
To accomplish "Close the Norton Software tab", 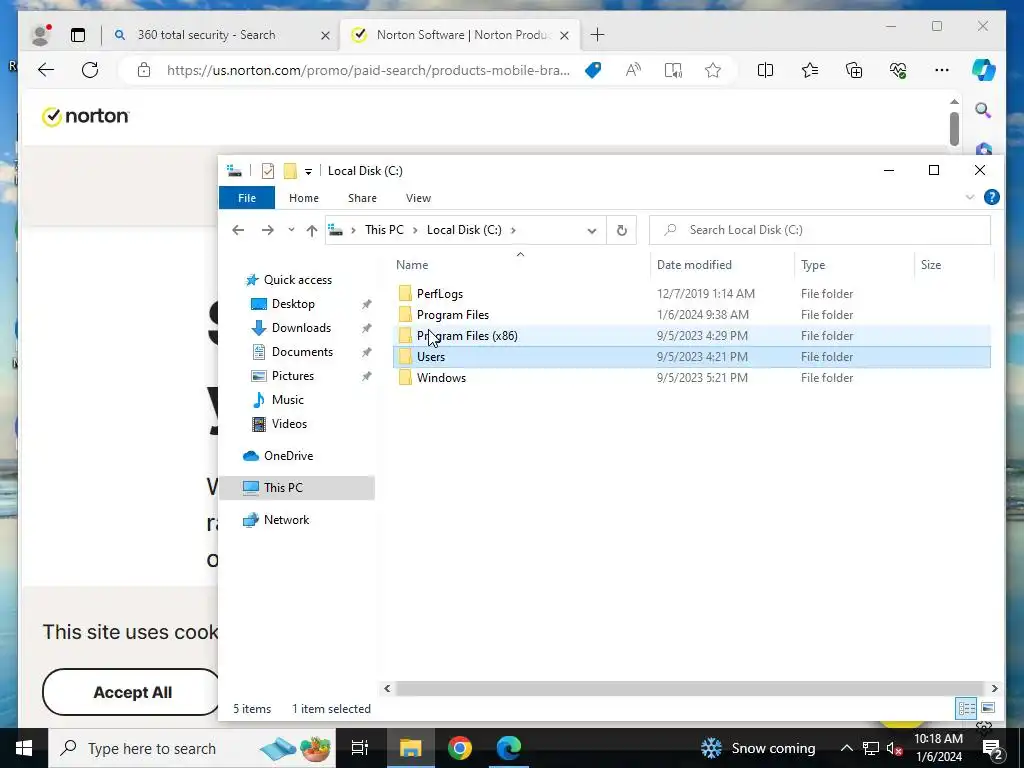I will click(x=565, y=35).
